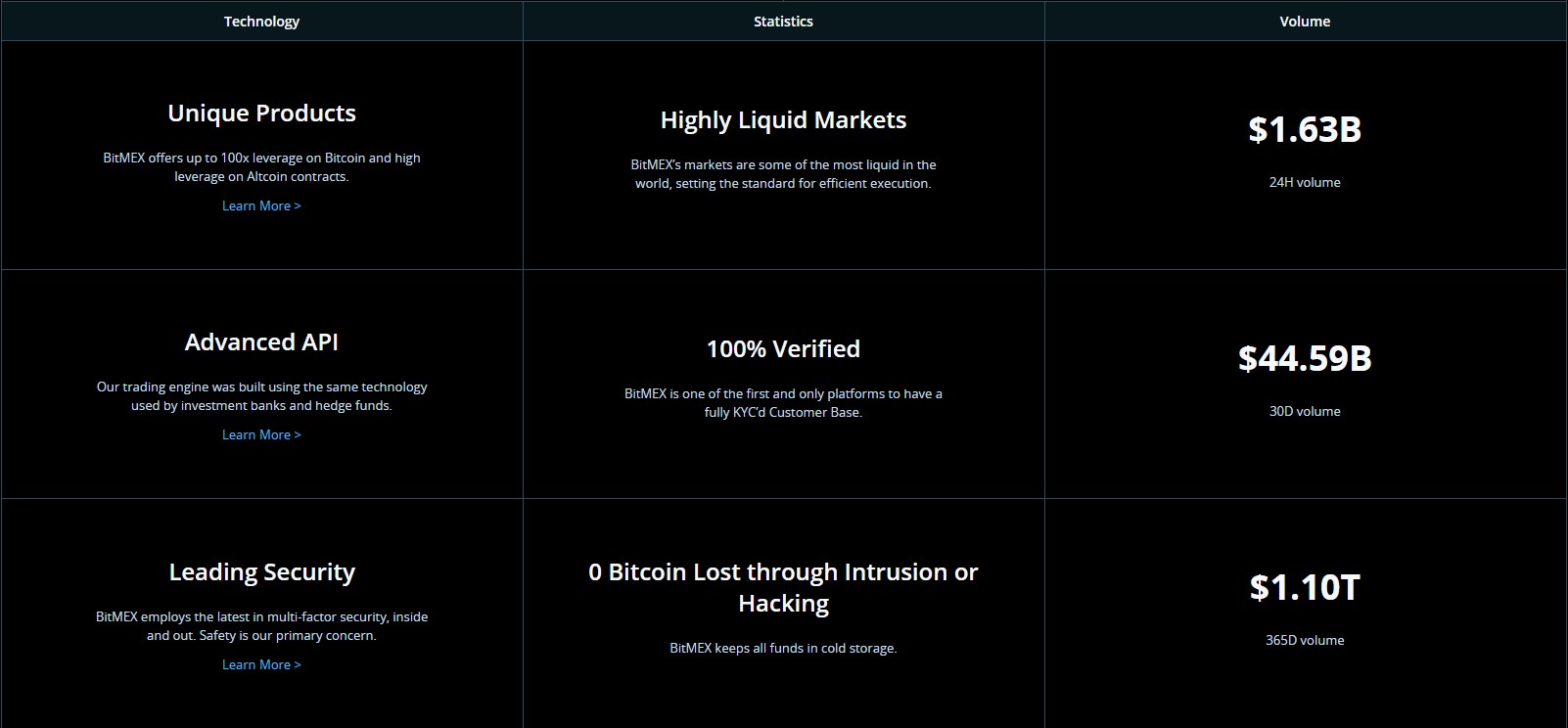Open Learn More under Leading Security
This screenshot has width=1568, height=728.
261,664
